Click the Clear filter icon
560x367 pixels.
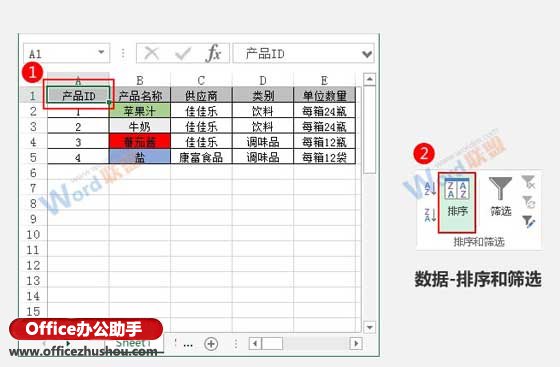click(x=528, y=182)
